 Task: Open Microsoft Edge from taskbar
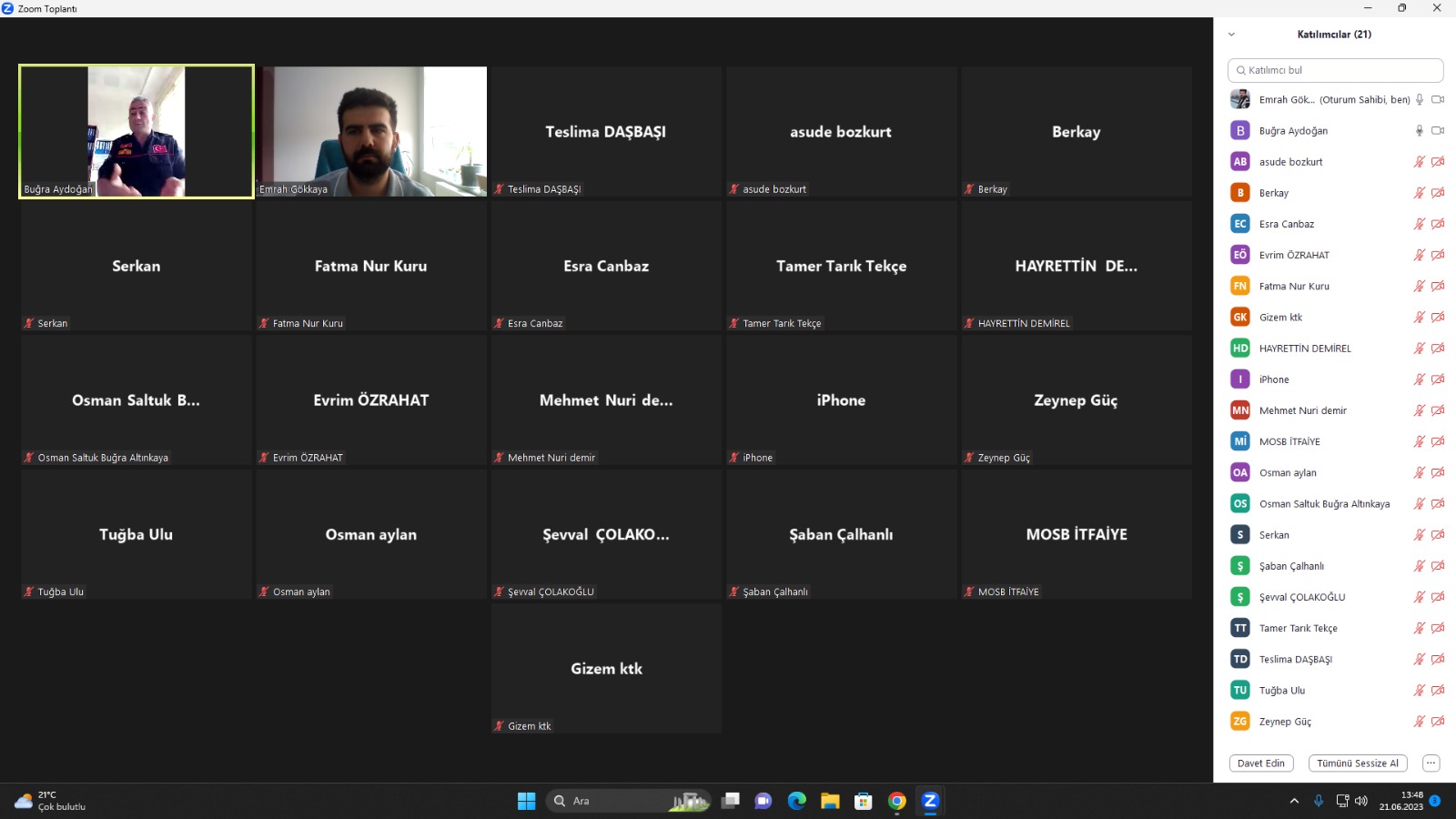point(797,801)
